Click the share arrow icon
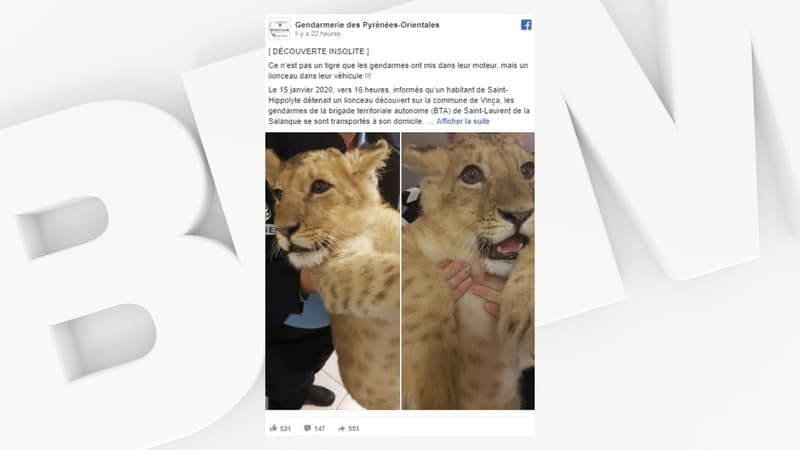 [x=341, y=429]
